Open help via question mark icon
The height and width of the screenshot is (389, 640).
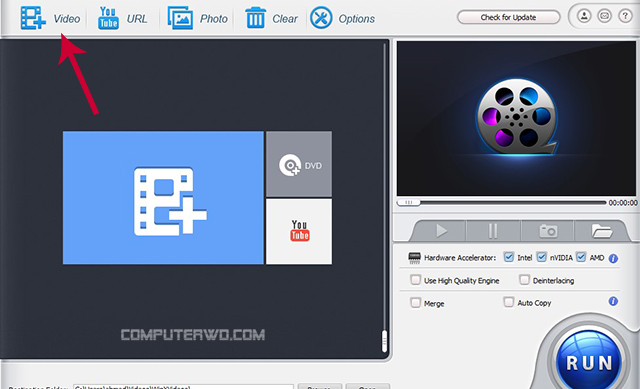(x=625, y=16)
